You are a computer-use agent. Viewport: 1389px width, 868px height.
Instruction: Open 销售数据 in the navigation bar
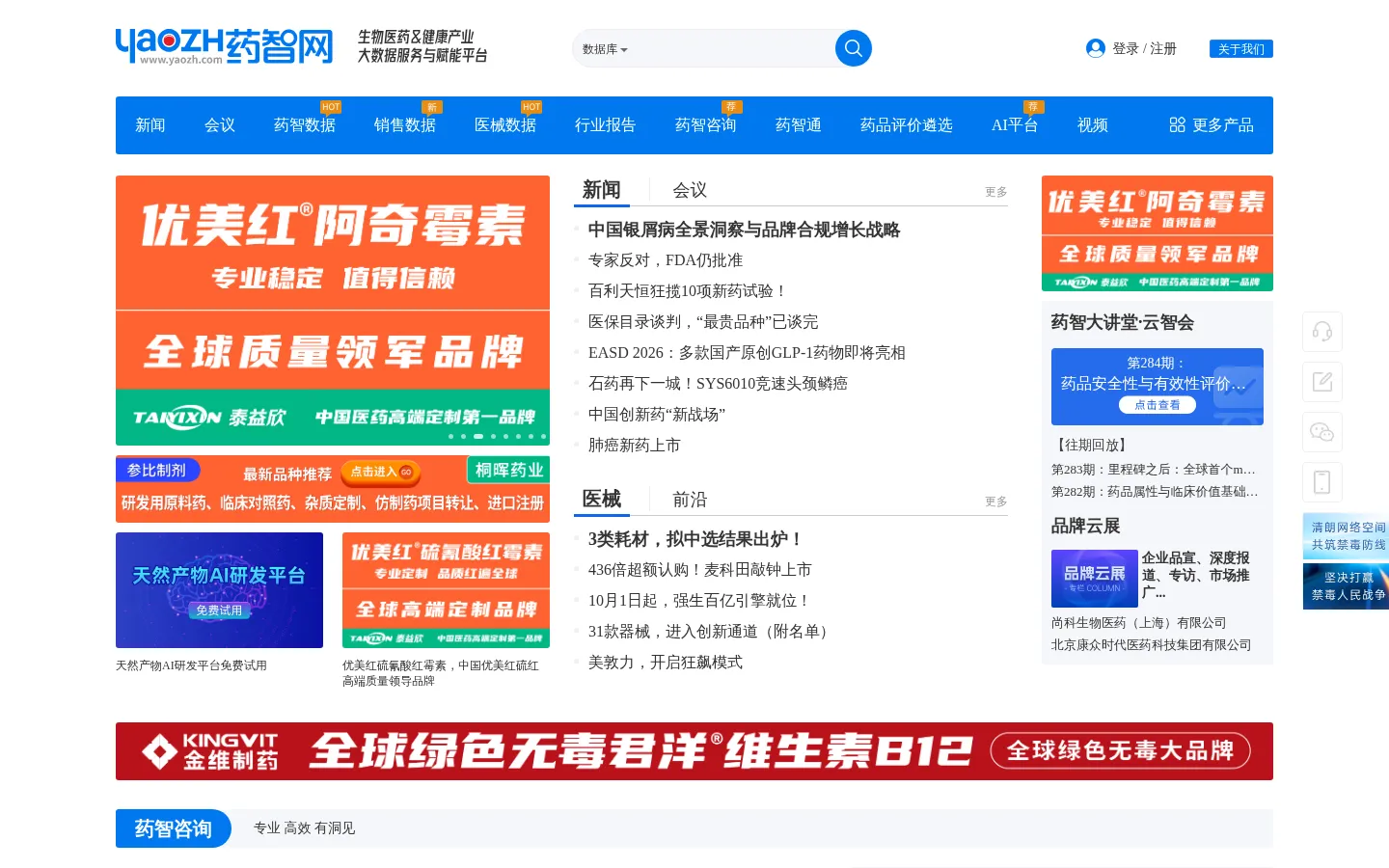pos(405,125)
